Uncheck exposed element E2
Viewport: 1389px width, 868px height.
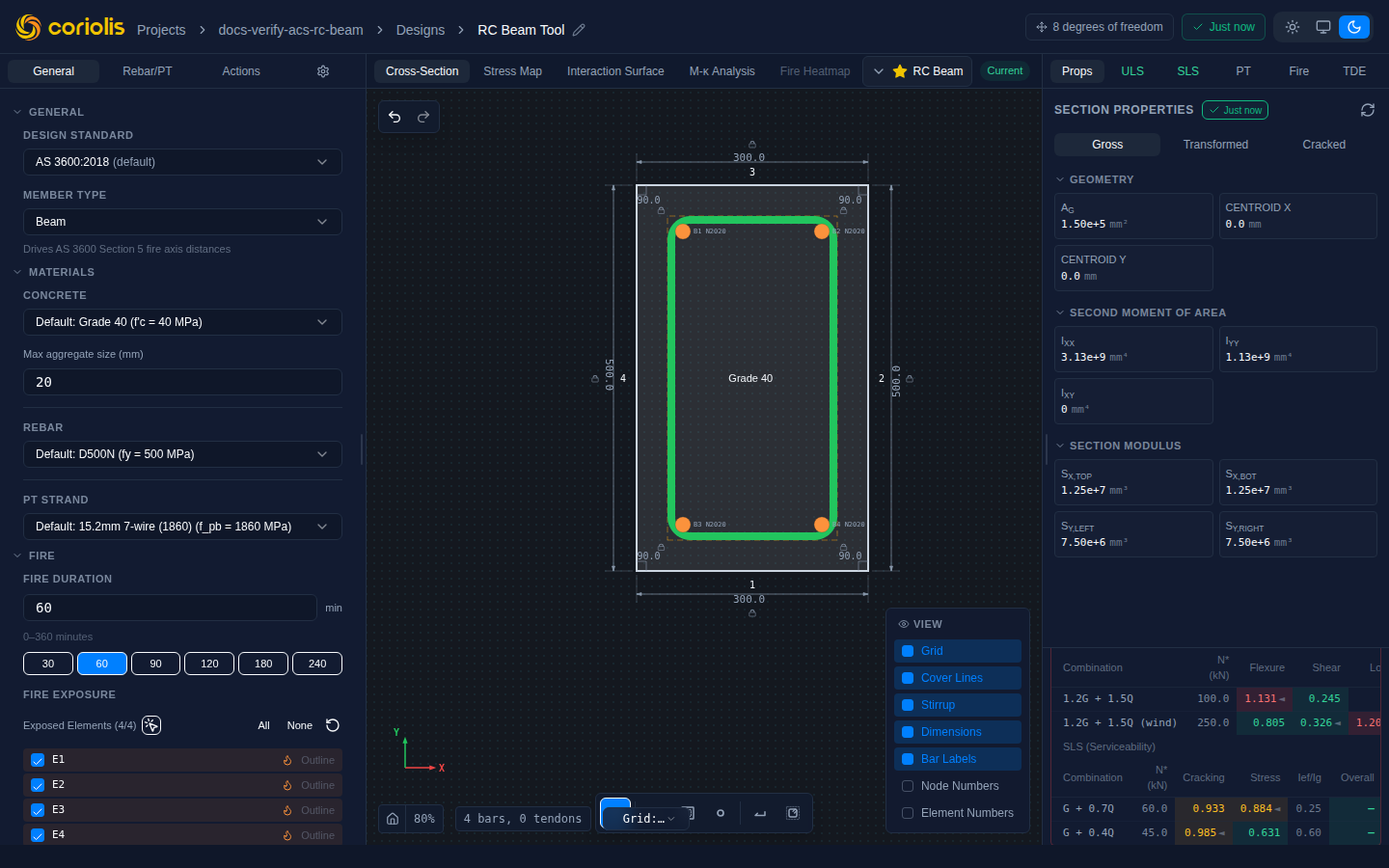pyautogui.click(x=38, y=785)
